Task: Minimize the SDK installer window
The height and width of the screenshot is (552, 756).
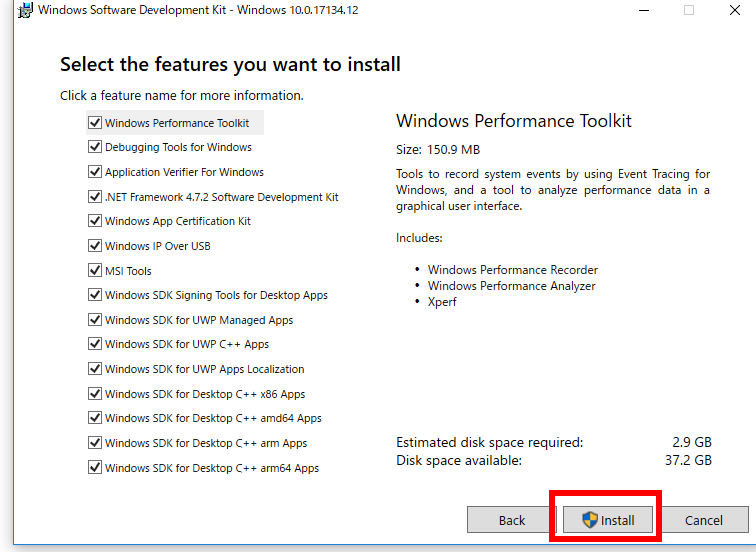Action: pos(644,10)
